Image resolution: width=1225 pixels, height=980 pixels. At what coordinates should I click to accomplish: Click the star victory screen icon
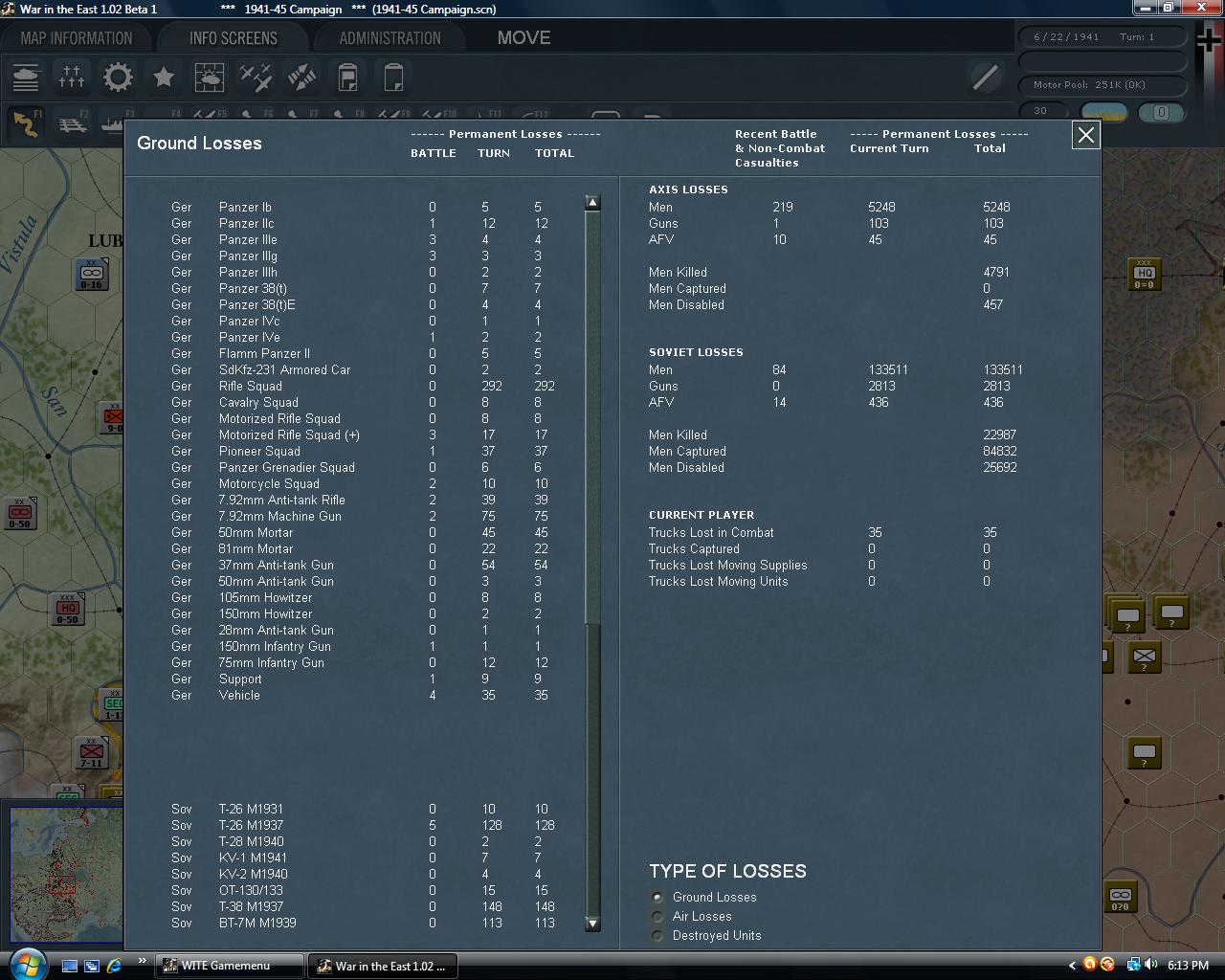click(164, 77)
